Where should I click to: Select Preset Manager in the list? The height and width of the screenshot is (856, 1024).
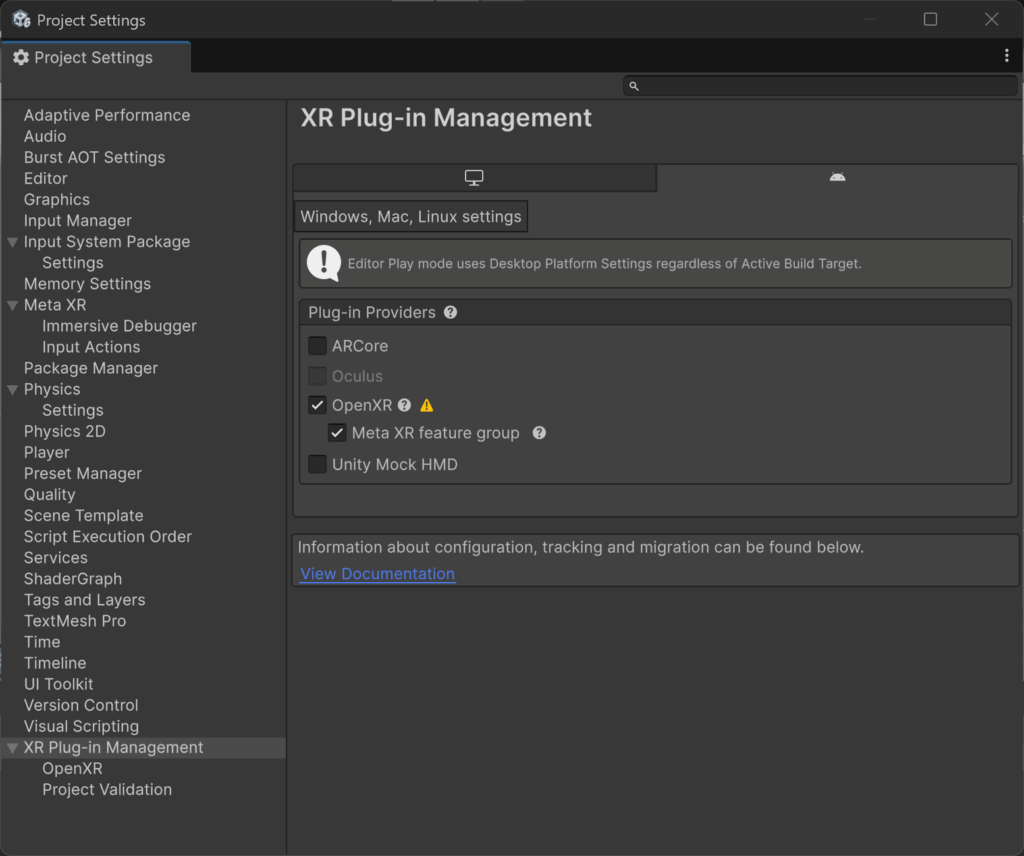(83, 473)
